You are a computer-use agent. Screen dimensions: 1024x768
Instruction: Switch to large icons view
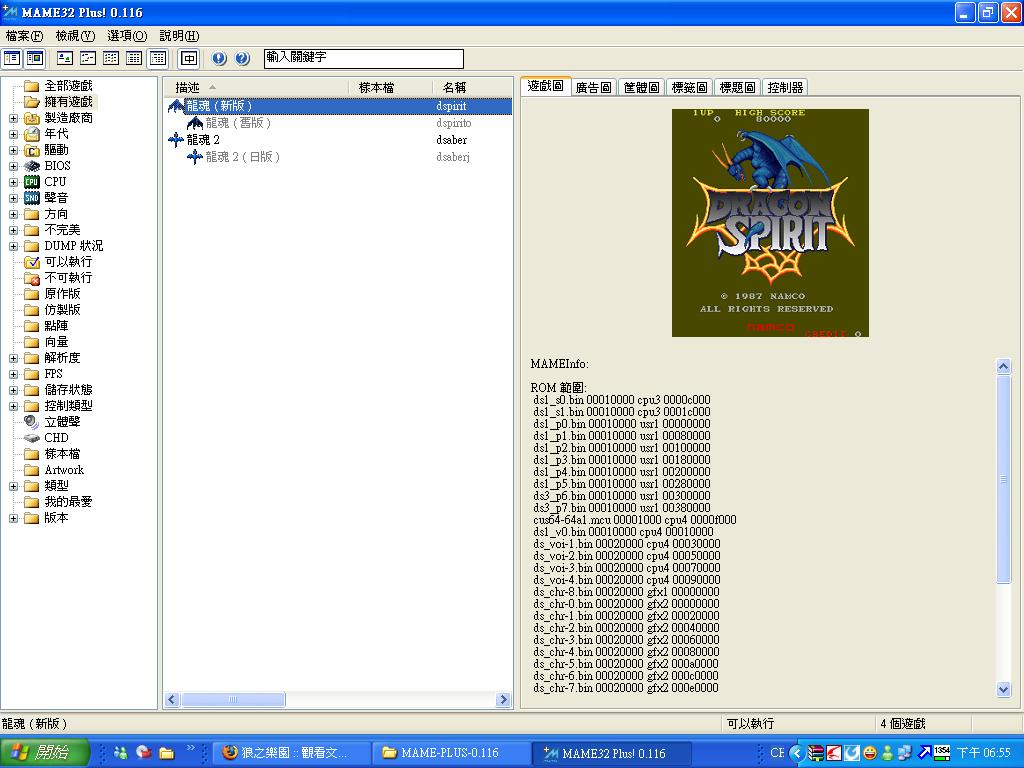click(x=65, y=59)
